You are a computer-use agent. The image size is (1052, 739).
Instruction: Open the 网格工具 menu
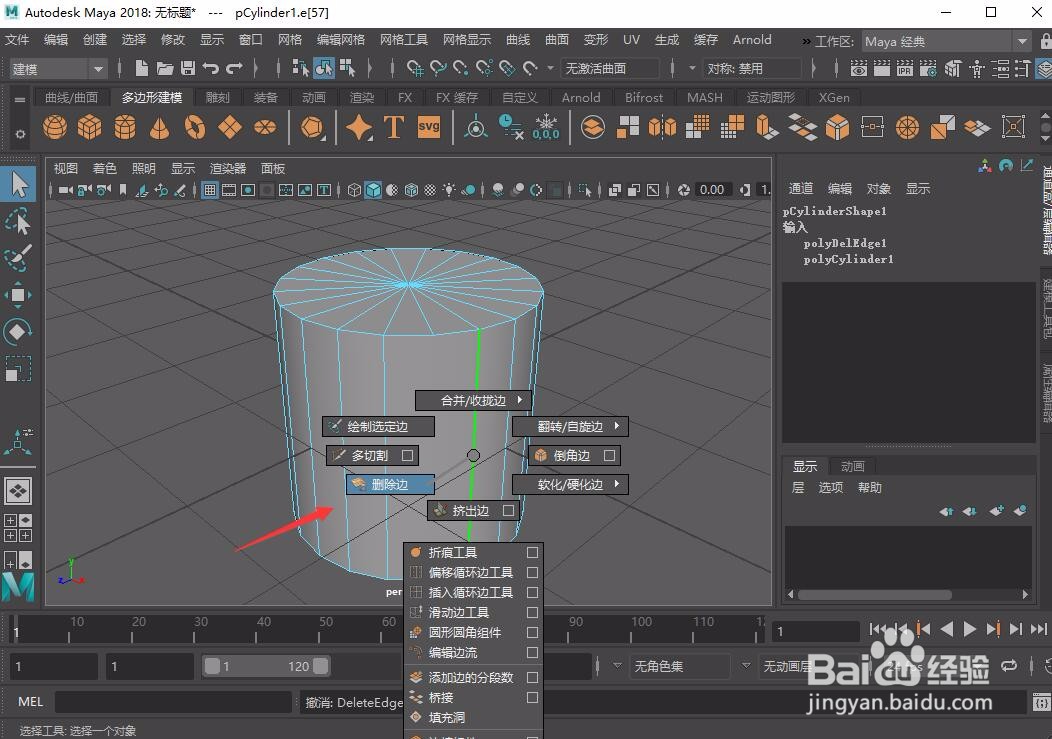pyautogui.click(x=404, y=40)
